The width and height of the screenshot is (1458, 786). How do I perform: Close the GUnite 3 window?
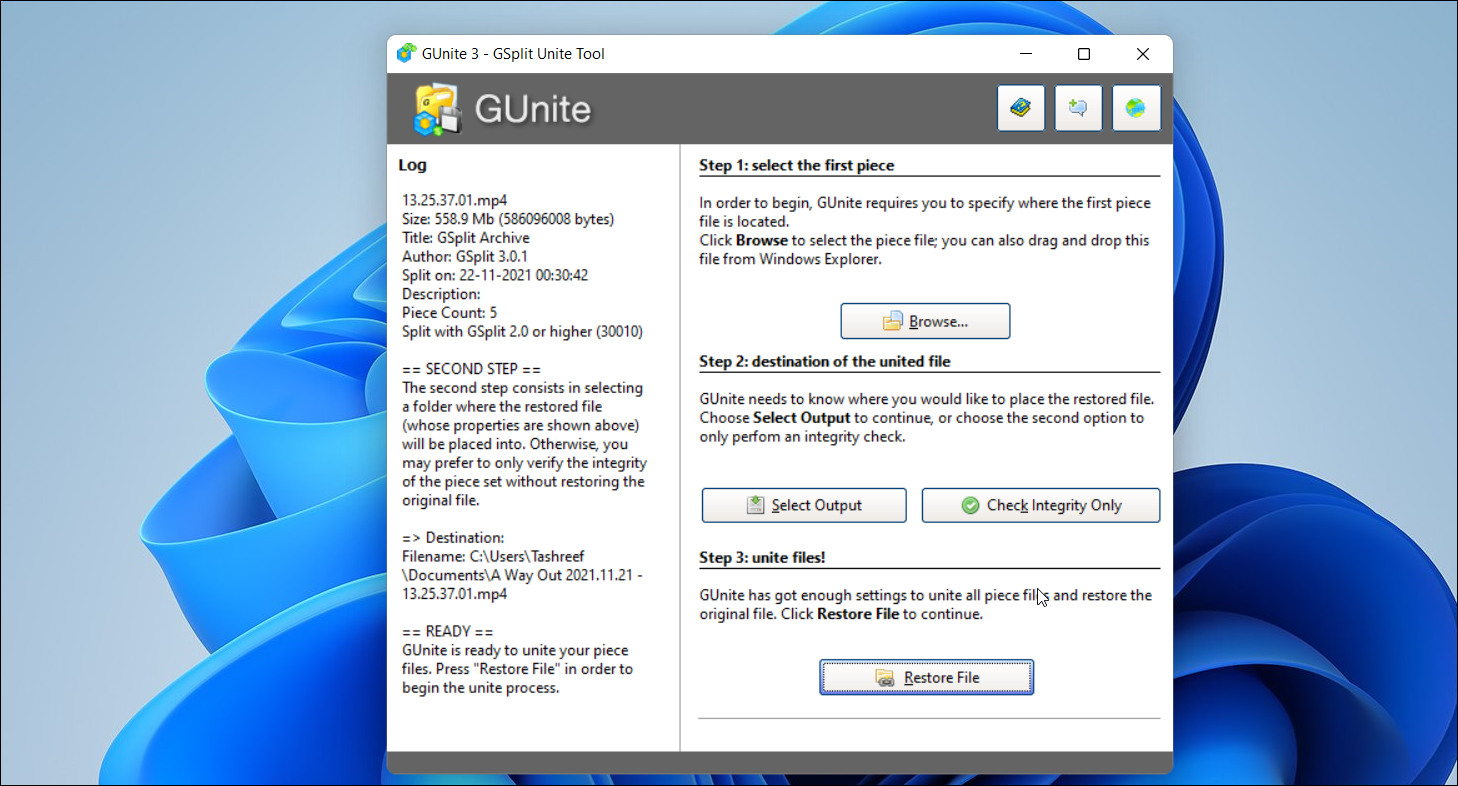coord(1143,54)
